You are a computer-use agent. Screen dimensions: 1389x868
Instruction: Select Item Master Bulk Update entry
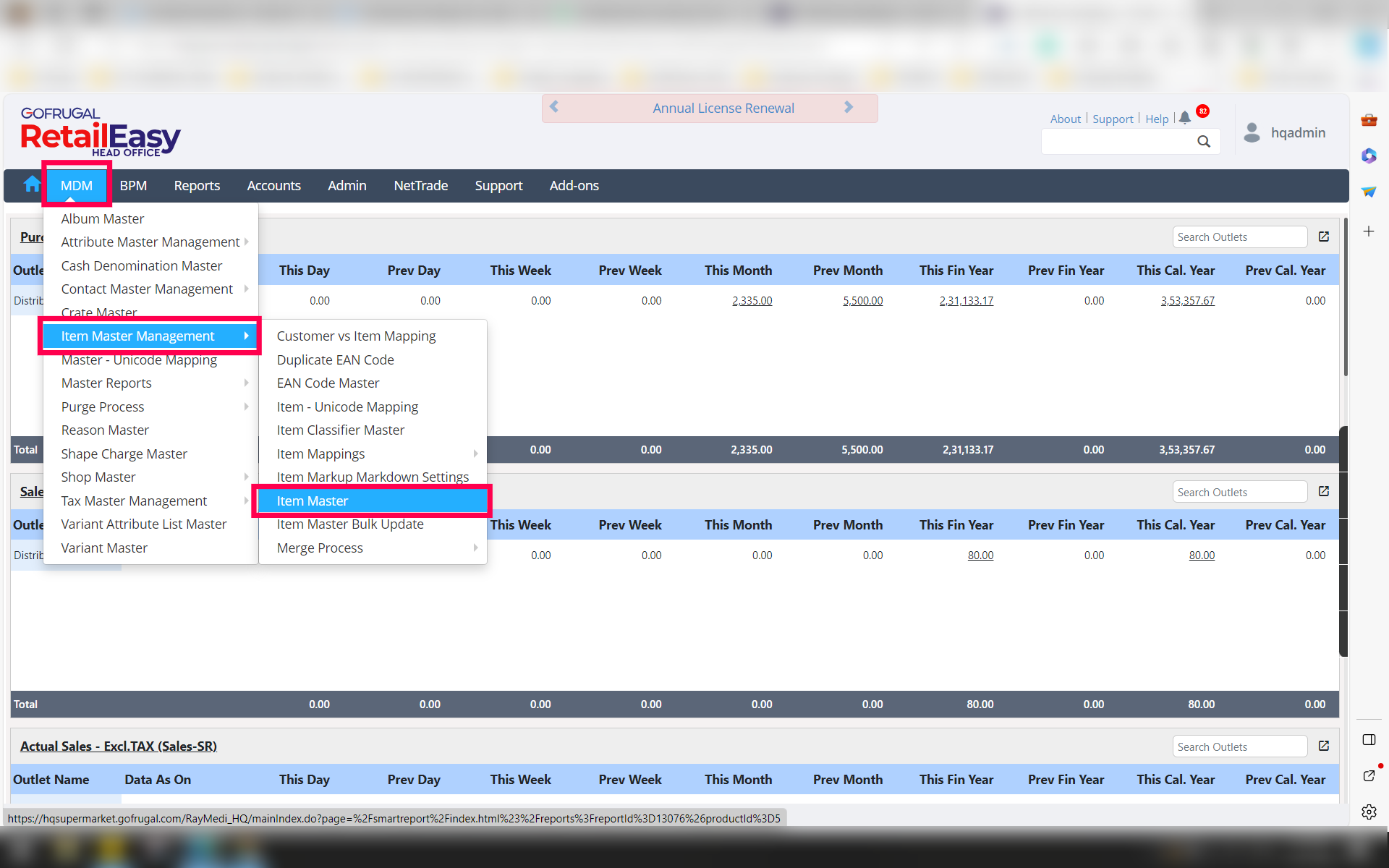350,524
